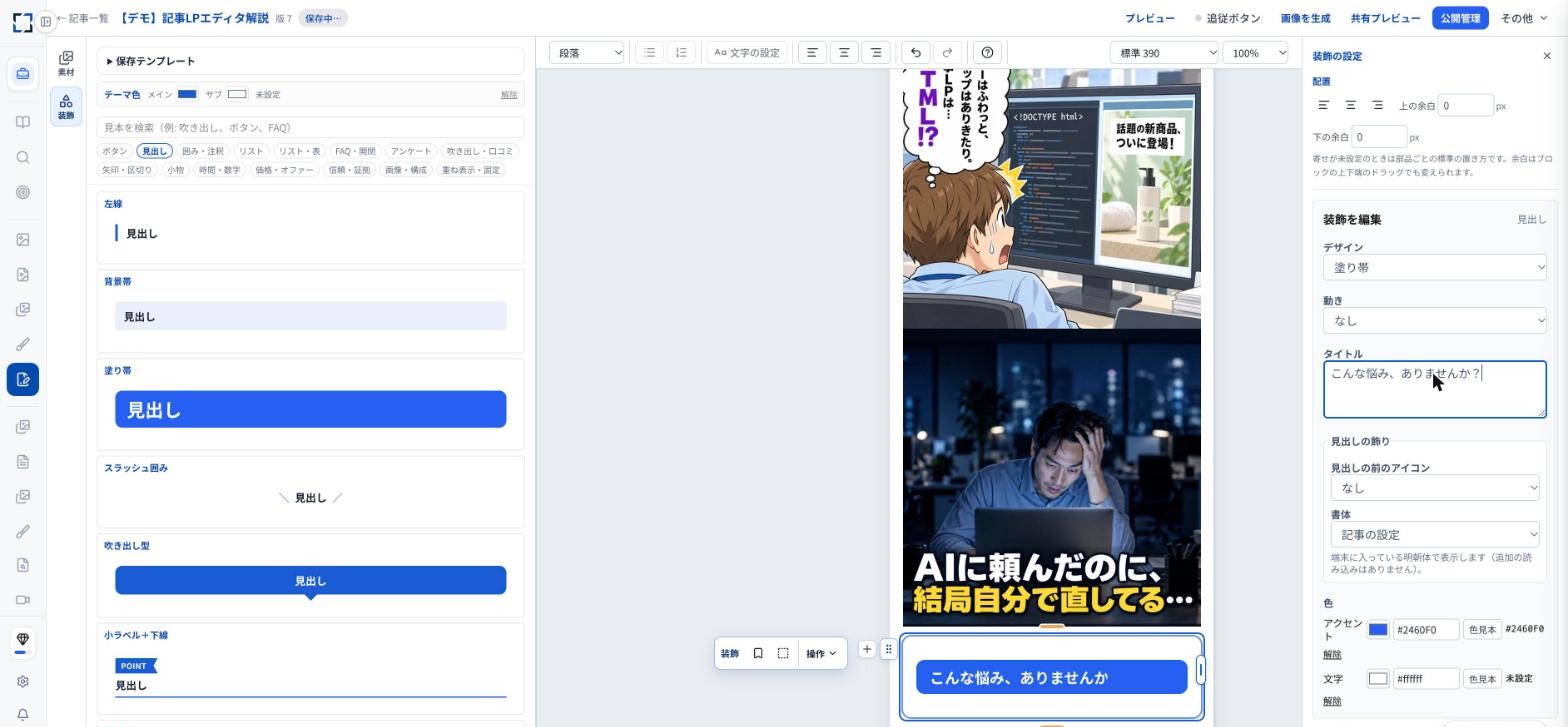The height and width of the screenshot is (727, 1568).
Task: Select the アンケート filter chip
Action: click(x=411, y=151)
